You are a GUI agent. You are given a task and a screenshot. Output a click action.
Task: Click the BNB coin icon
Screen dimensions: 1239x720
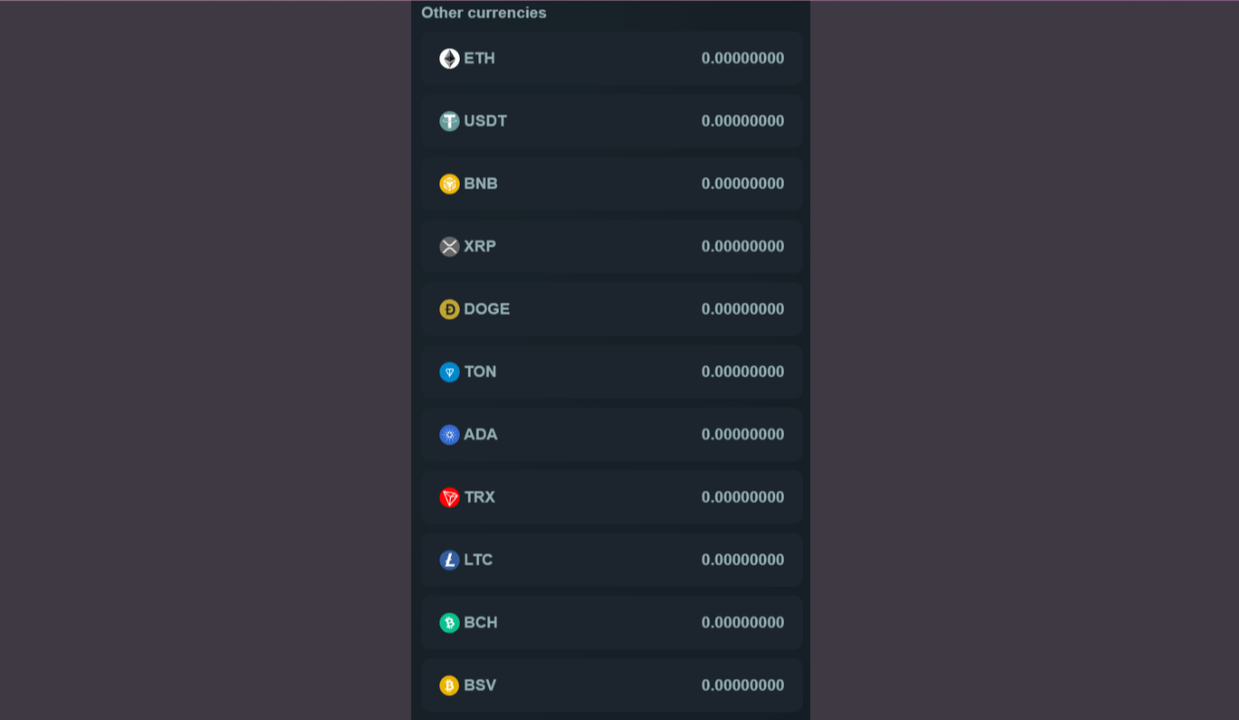449,184
